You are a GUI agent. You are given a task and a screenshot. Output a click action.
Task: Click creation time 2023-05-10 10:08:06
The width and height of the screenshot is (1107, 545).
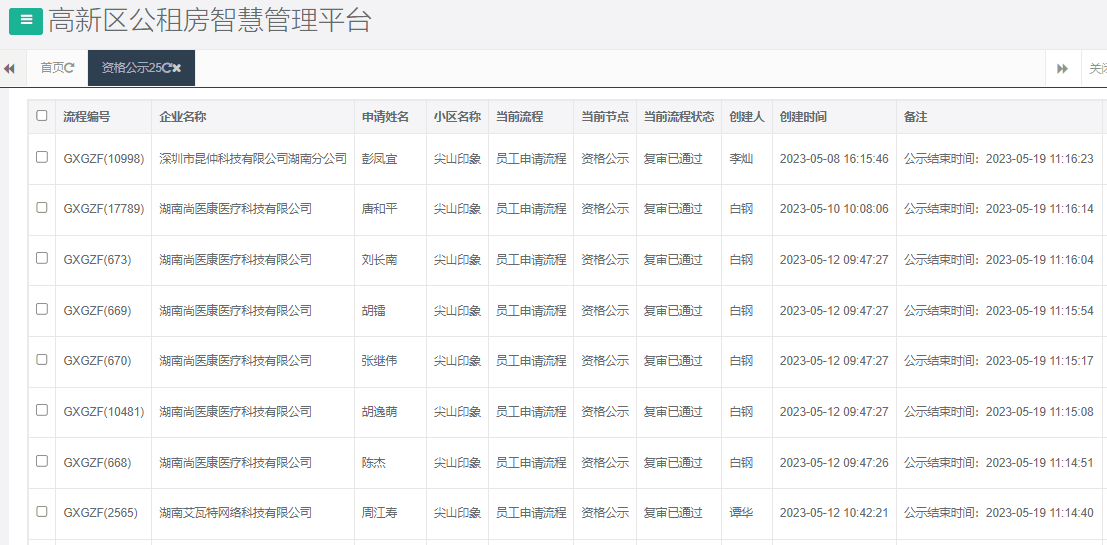point(834,209)
